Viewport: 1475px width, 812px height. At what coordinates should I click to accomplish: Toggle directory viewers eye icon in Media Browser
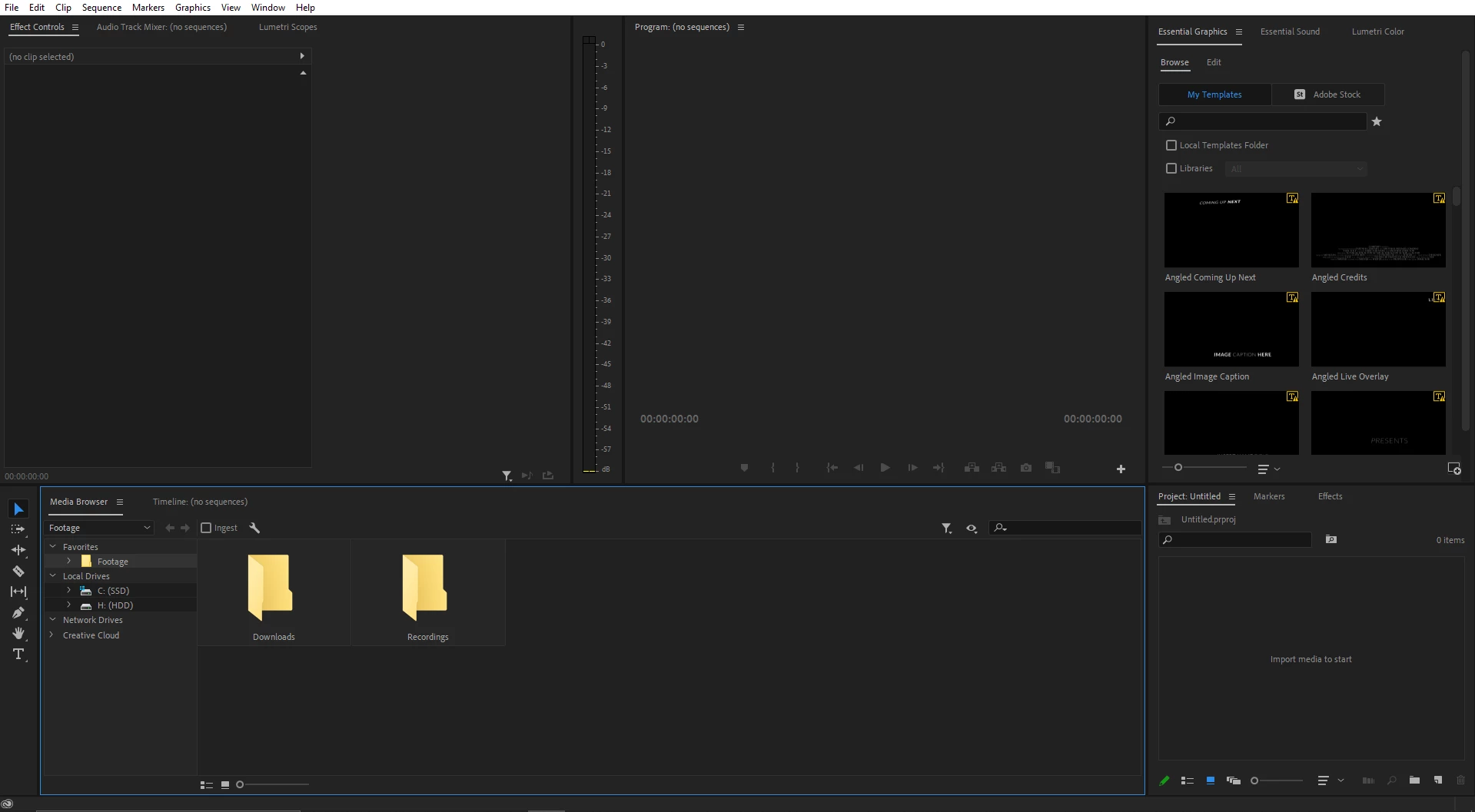pyautogui.click(x=972, y=529)
